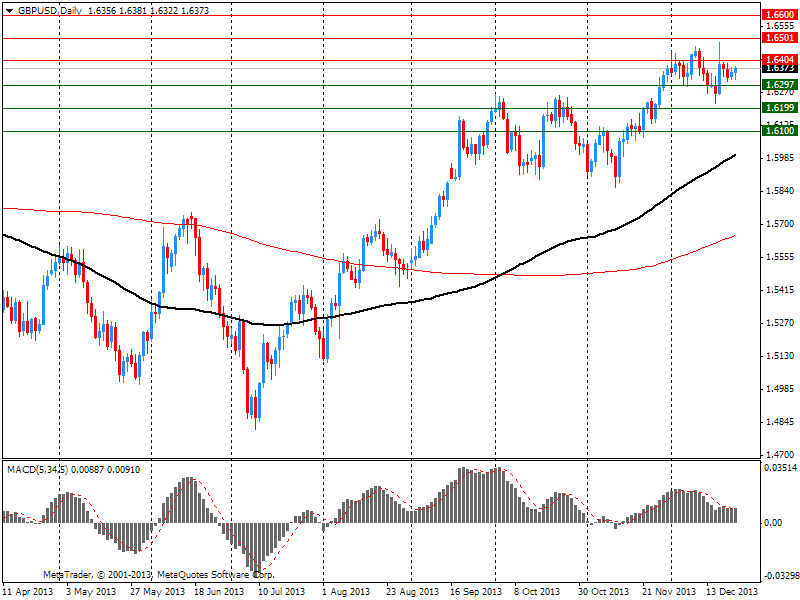Image resolution: width=800 pixels, height=600 pixels.
Task: Pick the green 1.6199 price level tag
Action: click(778, 108)
